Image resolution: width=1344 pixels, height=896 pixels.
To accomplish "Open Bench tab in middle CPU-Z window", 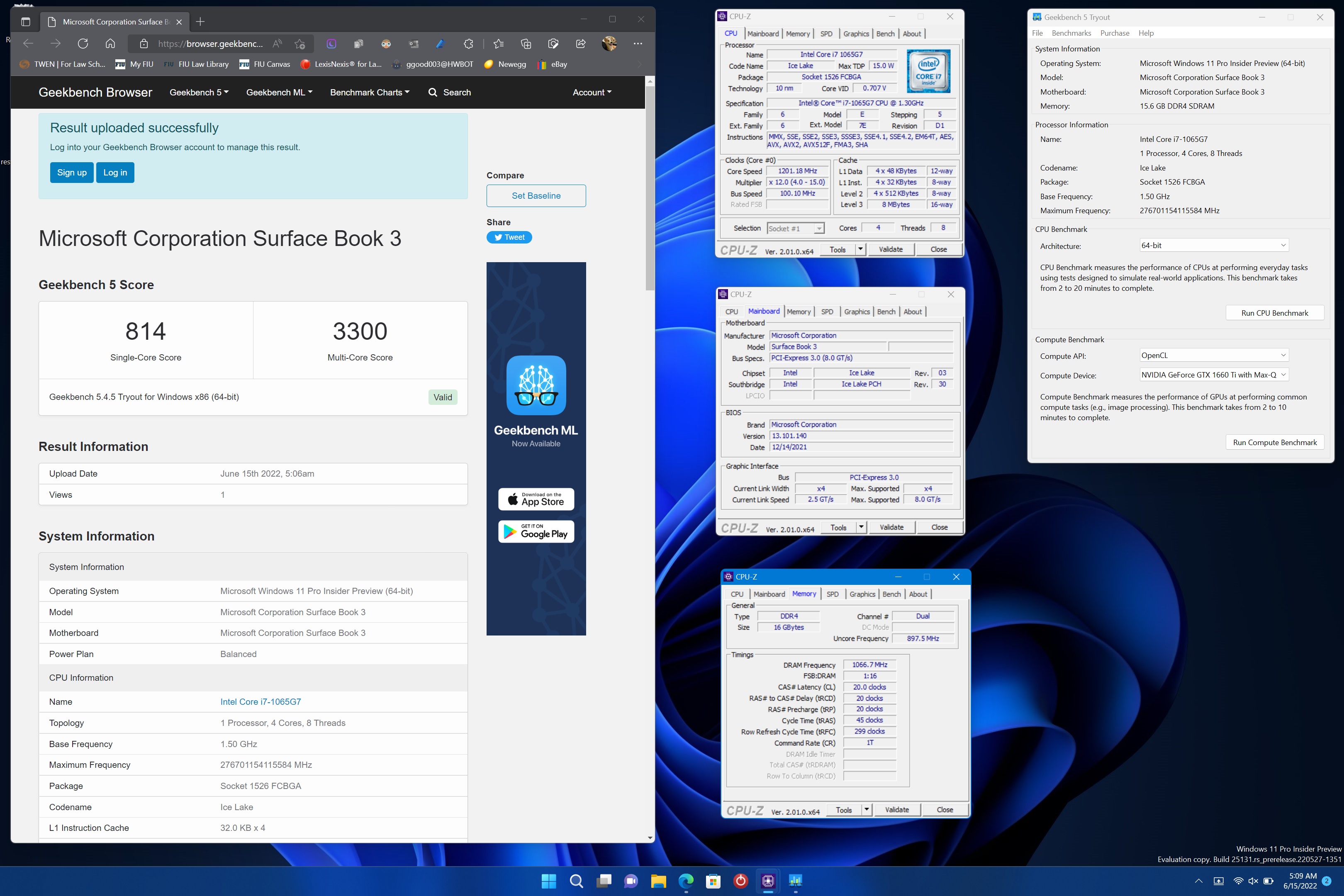I will [886, 312].
